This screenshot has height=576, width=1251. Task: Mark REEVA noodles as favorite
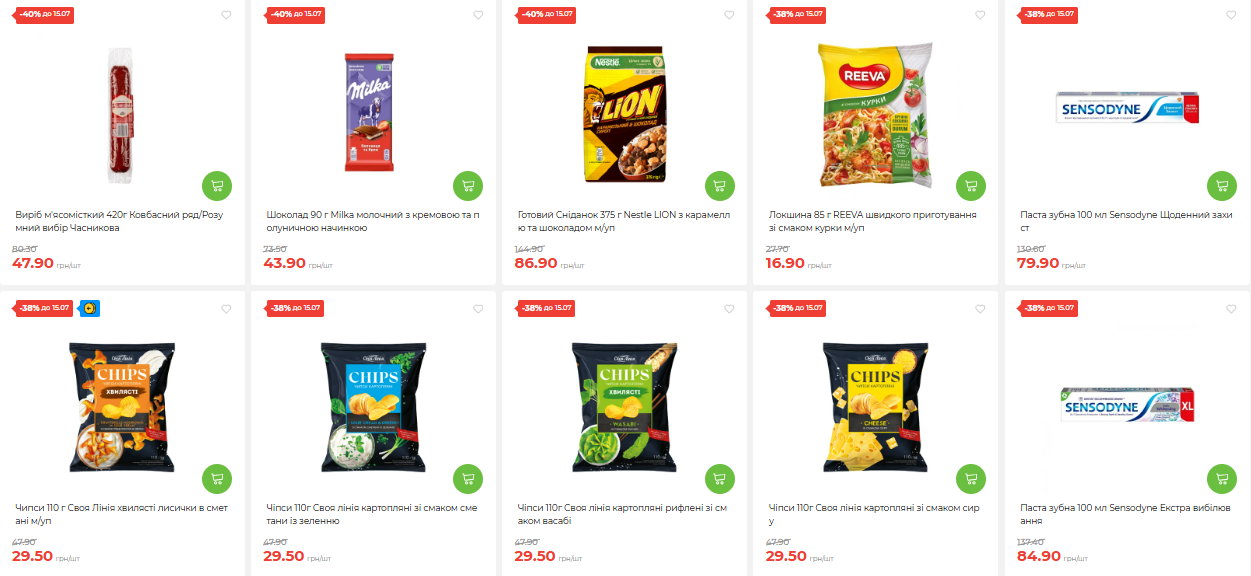click(979, 15)
